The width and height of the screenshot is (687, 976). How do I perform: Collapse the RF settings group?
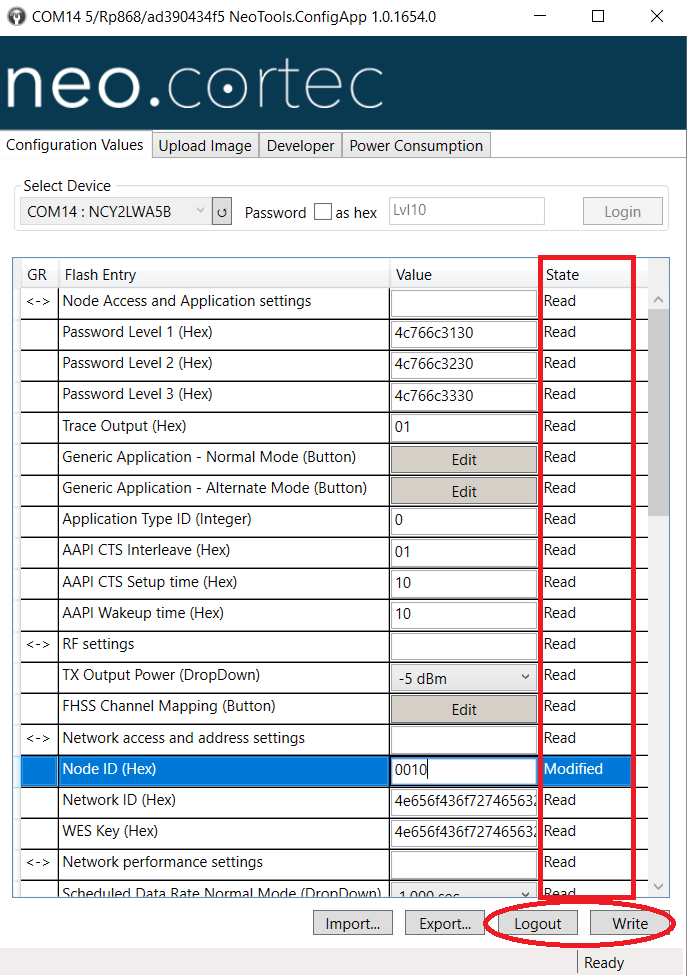coord(38,644)
